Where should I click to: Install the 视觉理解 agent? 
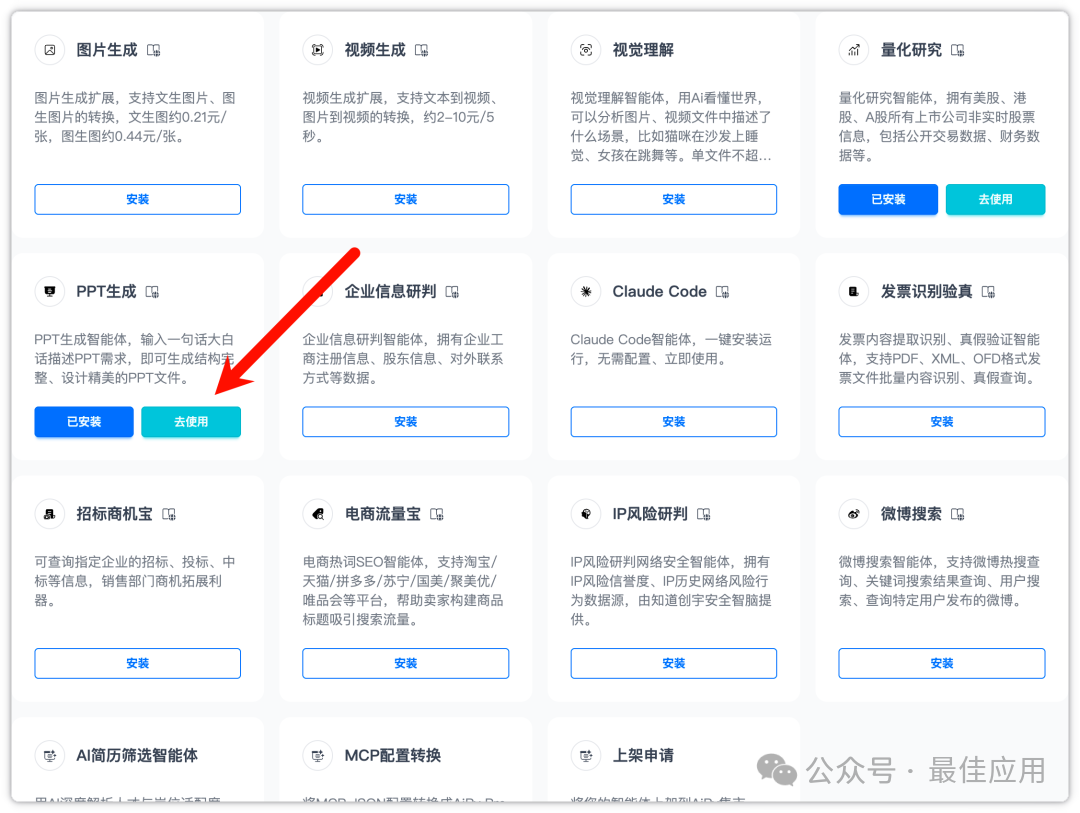coord(674,199)
